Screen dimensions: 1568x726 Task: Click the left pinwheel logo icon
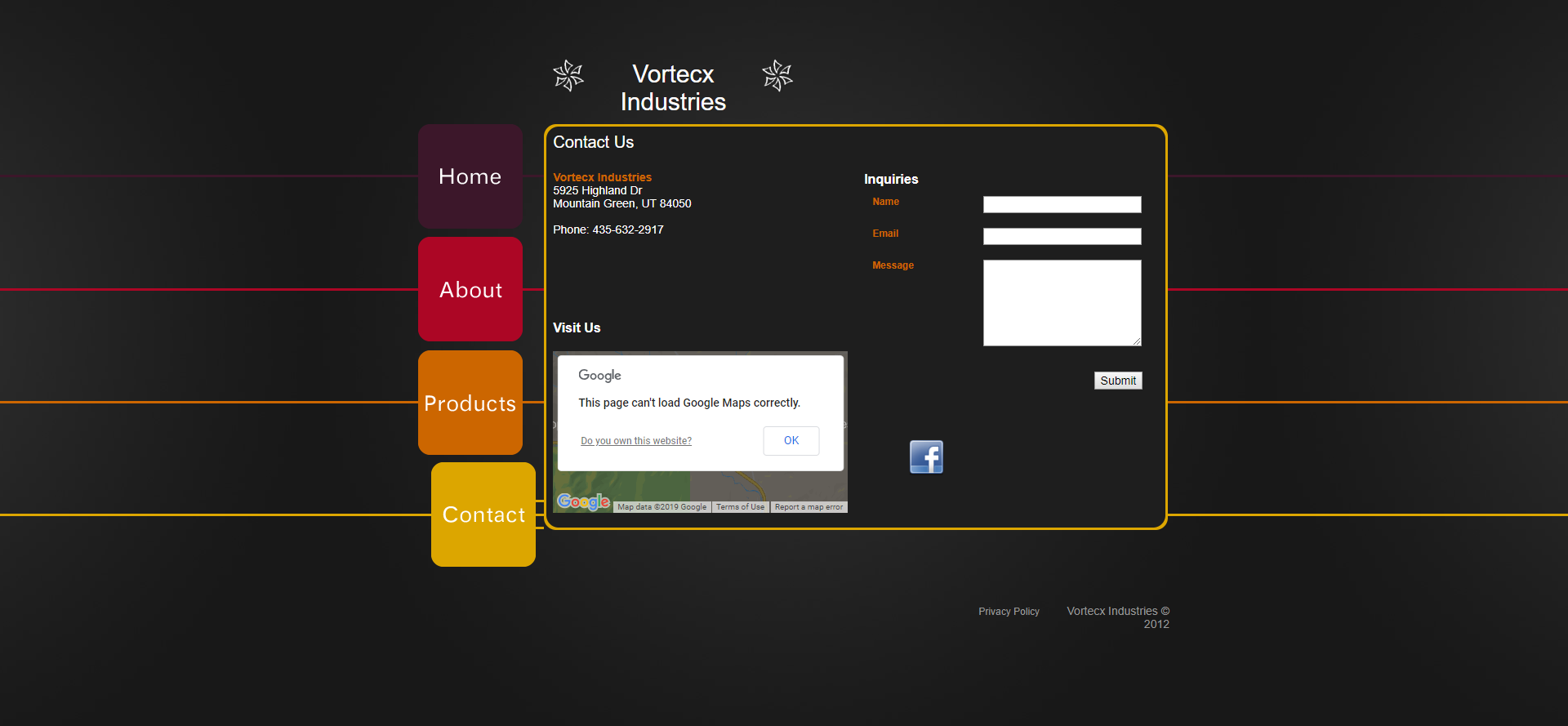point(568,75)
